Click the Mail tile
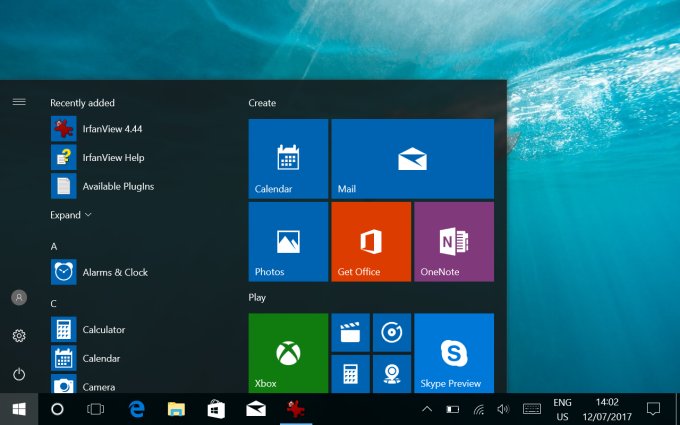Viewport: 680px width, 425px height. tap(412, 159)
